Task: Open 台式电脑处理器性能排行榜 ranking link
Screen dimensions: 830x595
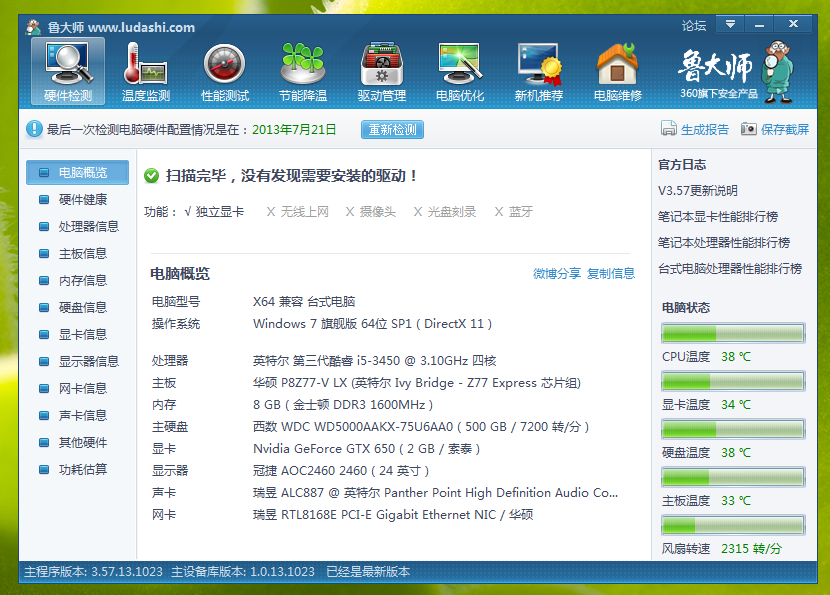Action: (x=730, y=268)
